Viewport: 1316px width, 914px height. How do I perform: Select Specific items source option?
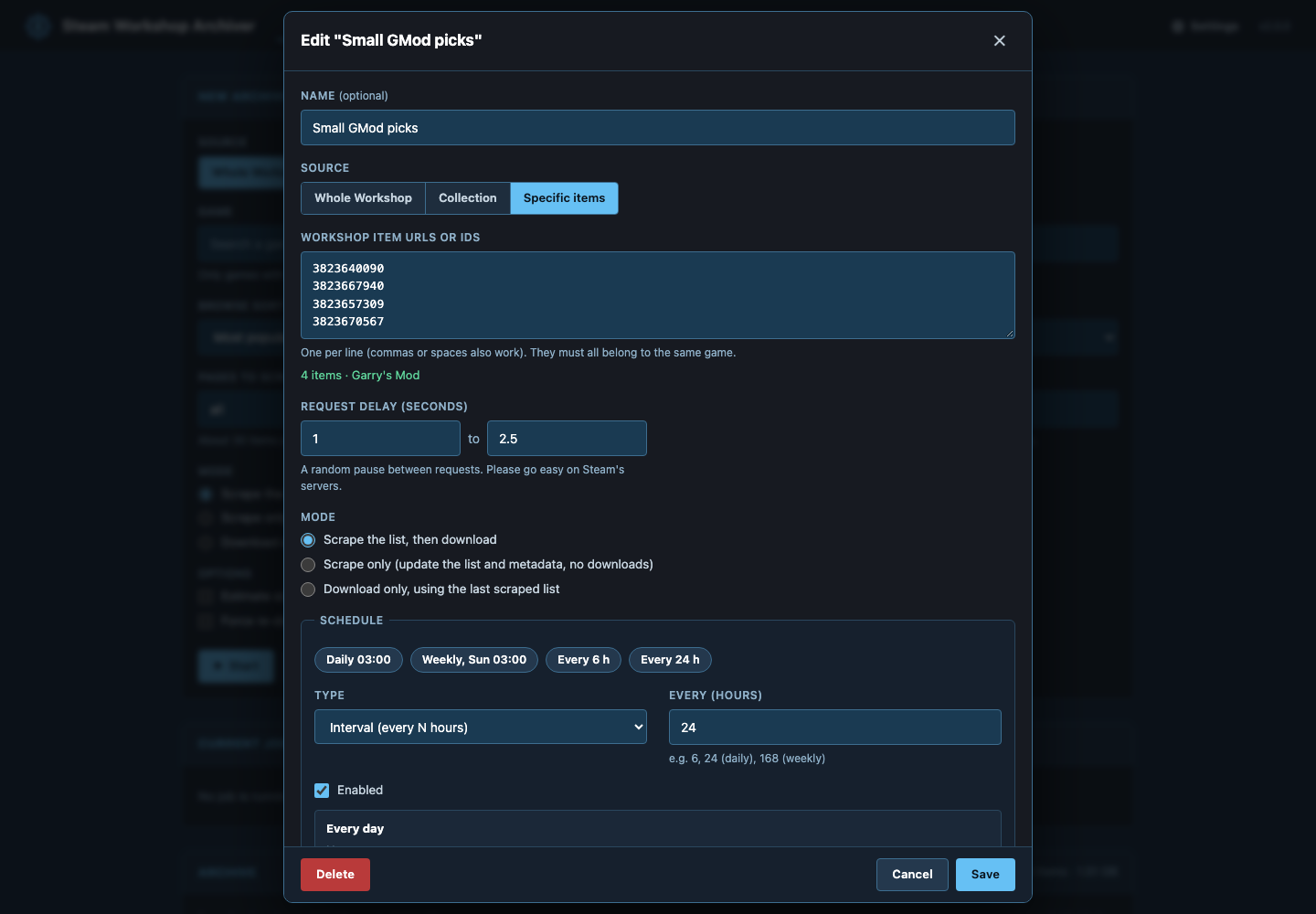coord(564,198)
